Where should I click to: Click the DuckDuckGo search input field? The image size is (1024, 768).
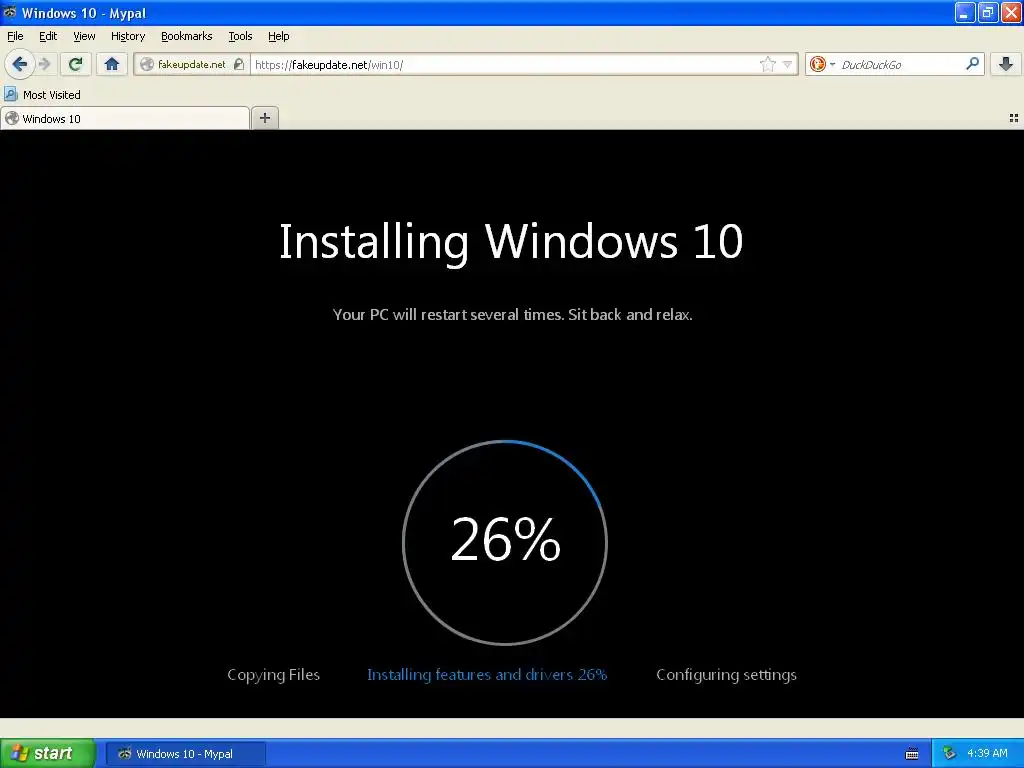coord(900,65)
